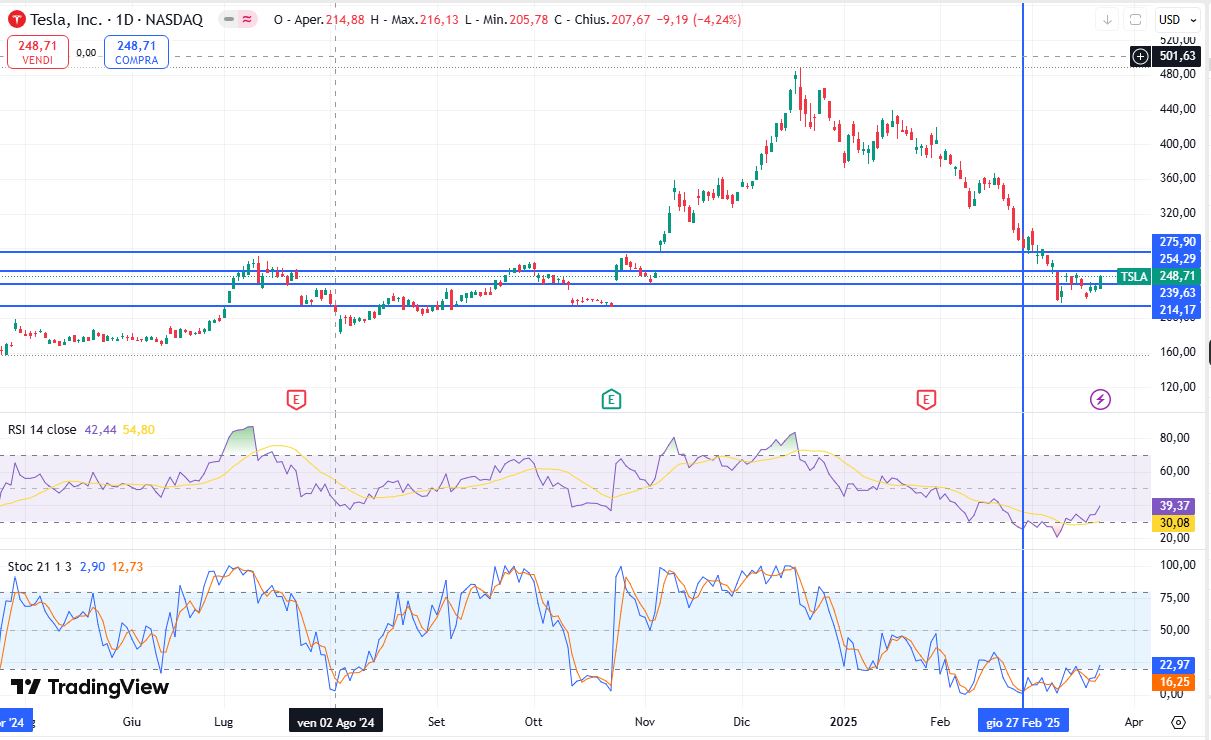Click the 275,90 horizontal line price label
This screenshot has height=740, width=1211.
(x=1178, y=242)
